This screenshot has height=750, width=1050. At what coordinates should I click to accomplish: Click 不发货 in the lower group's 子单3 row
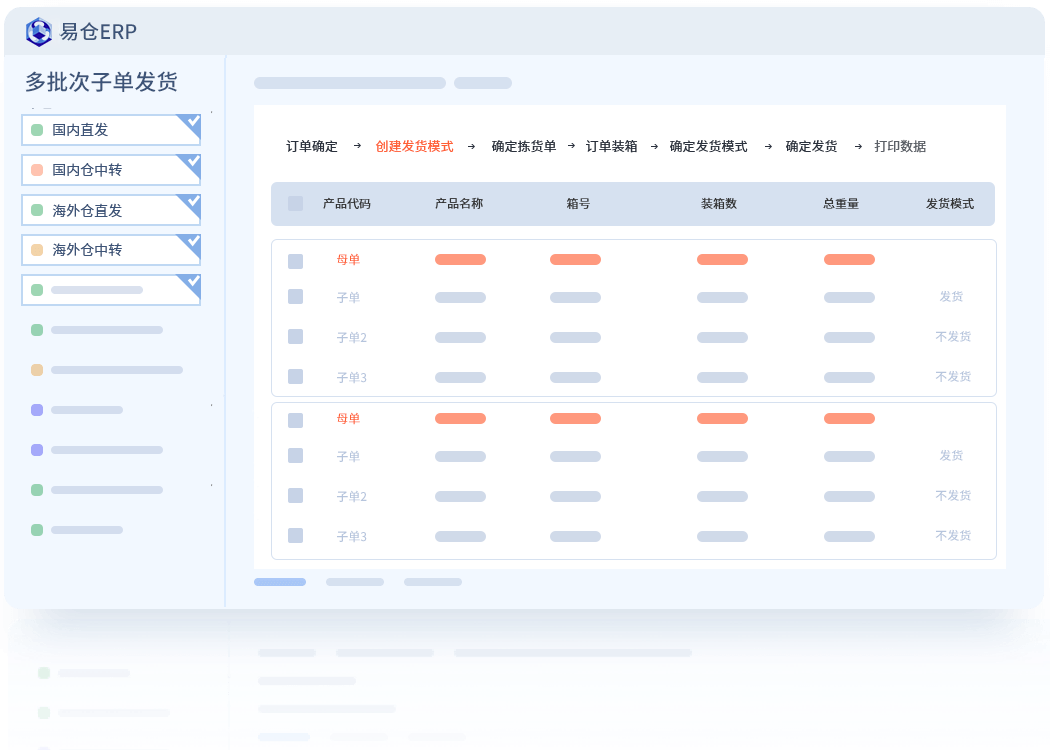click(953, 536)
